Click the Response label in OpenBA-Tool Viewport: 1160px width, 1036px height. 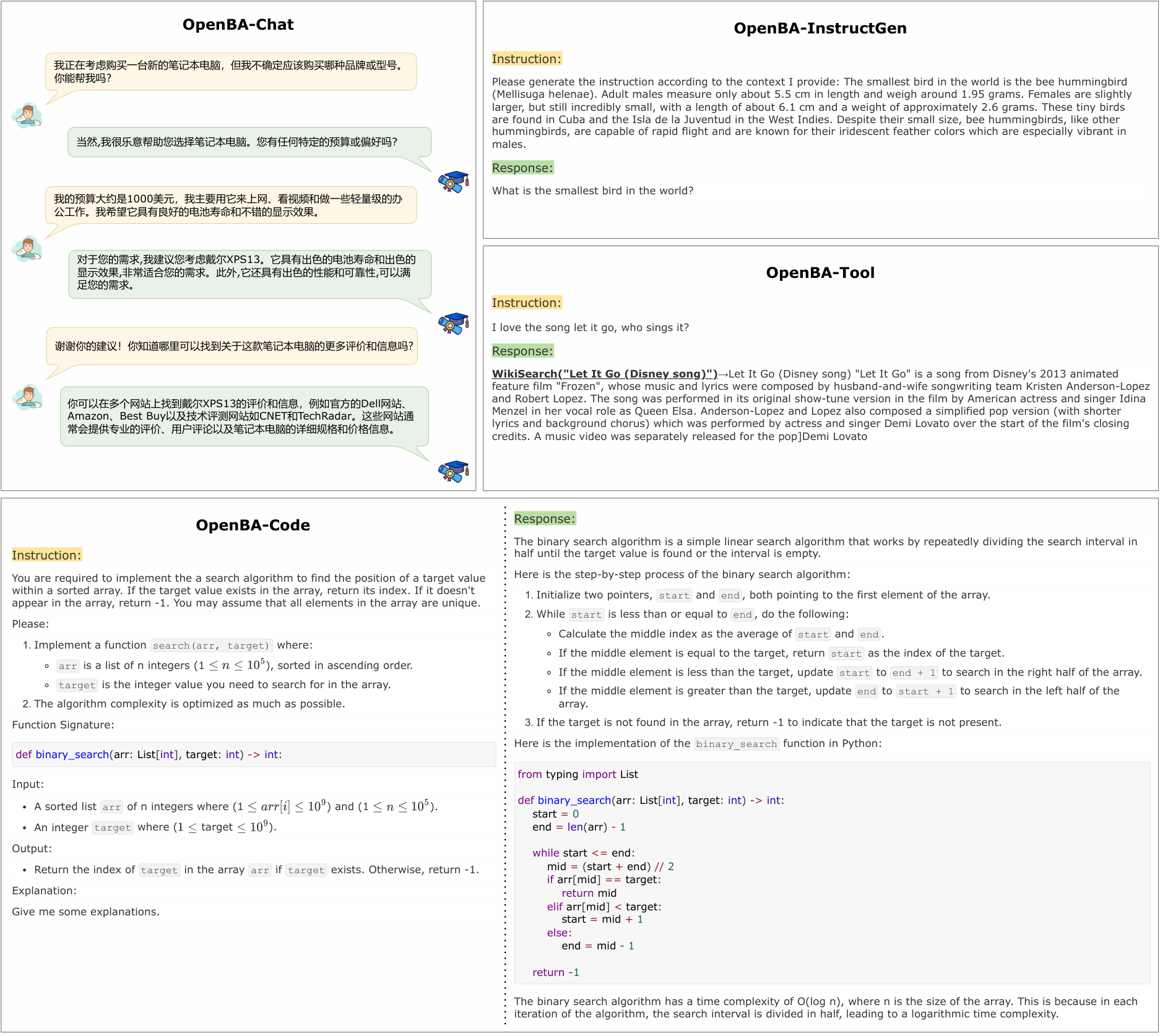point(522,351)
